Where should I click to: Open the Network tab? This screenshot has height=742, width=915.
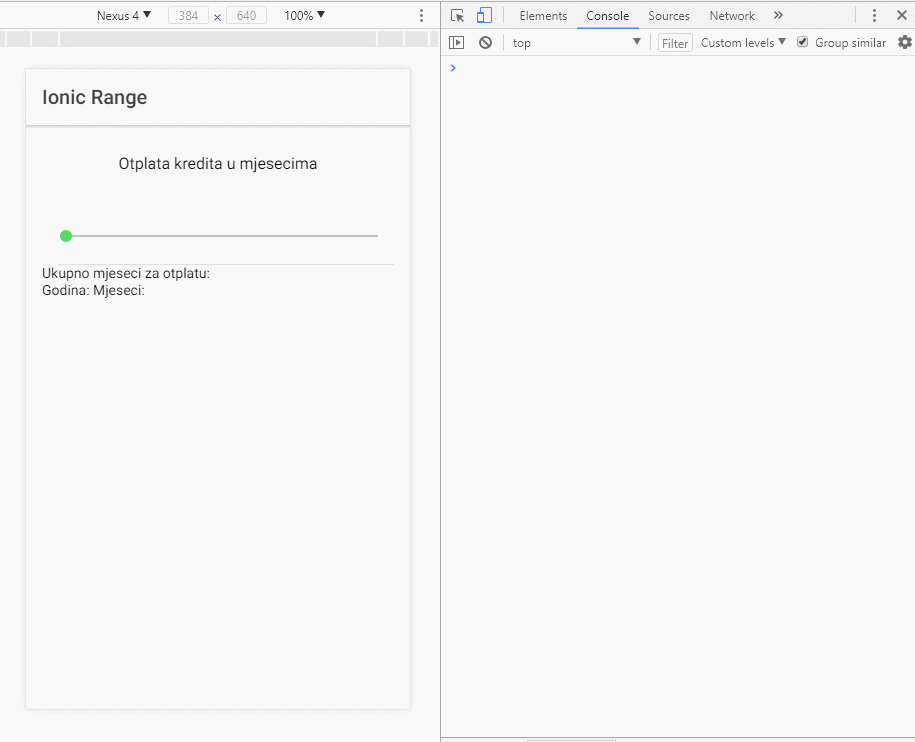732,16
